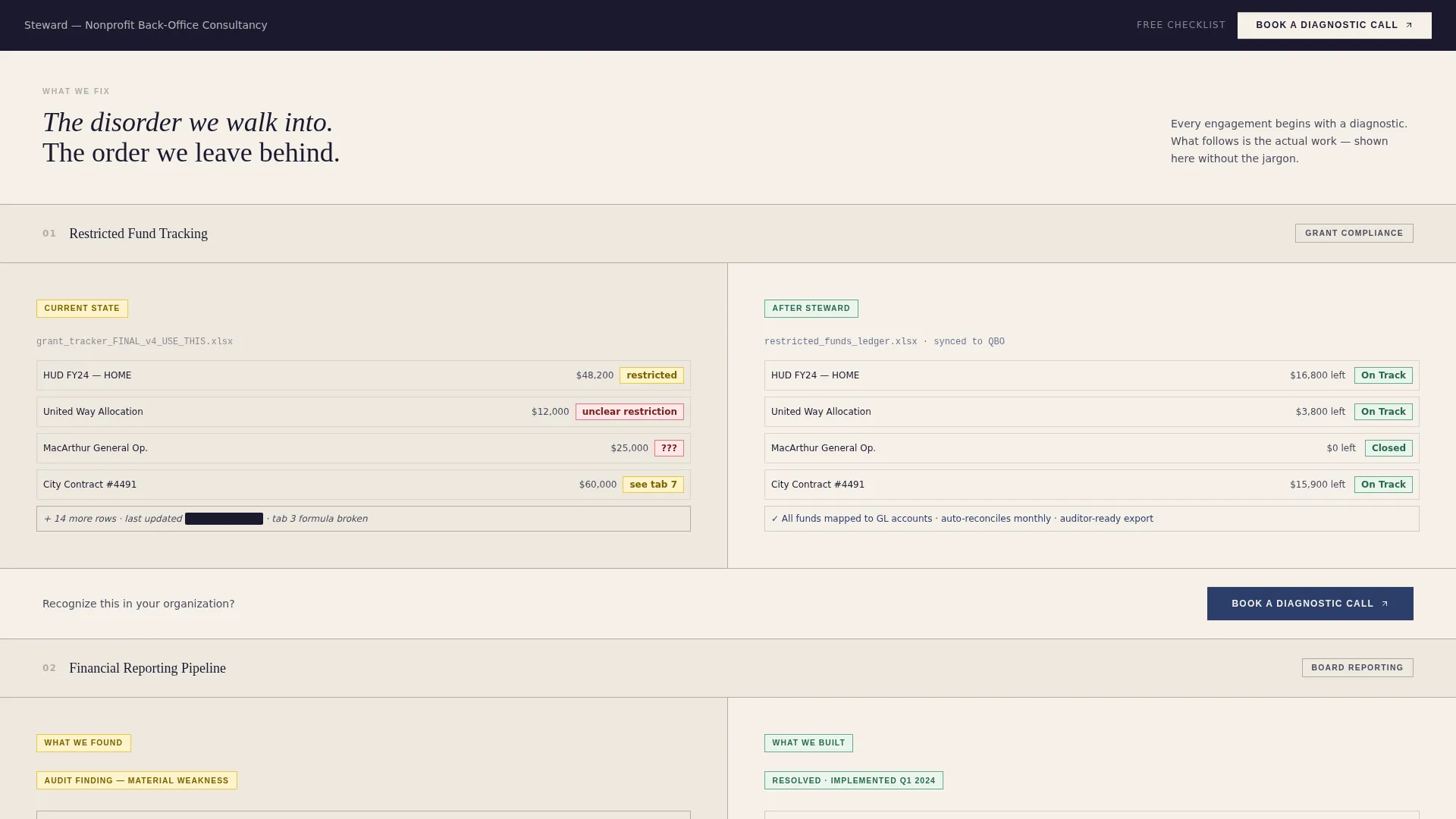Select the $25,000 amount
Viewport: 1456px width, 819px height.
[x=629, y=448]
